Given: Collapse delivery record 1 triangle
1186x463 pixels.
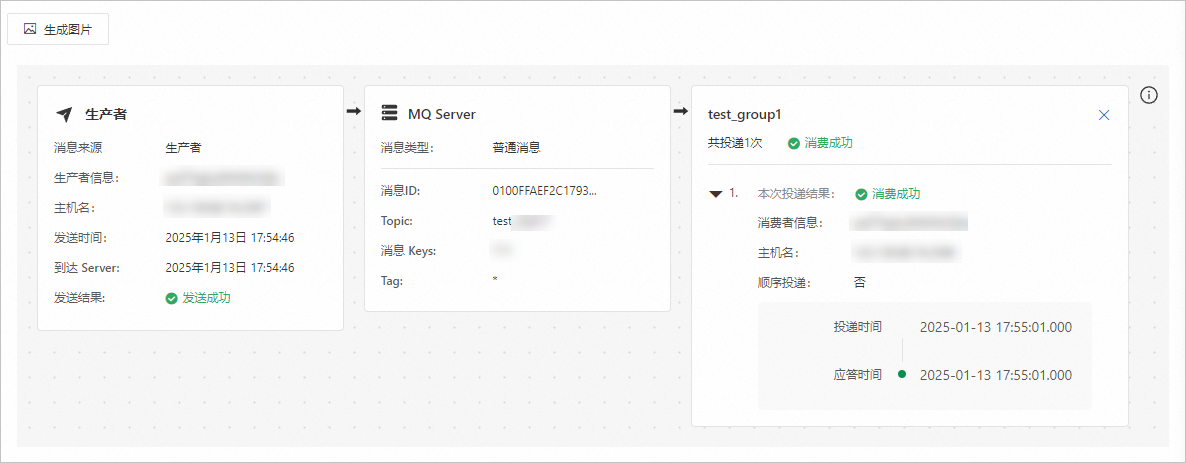Looking at the screenshot, I should click(716, 194).
